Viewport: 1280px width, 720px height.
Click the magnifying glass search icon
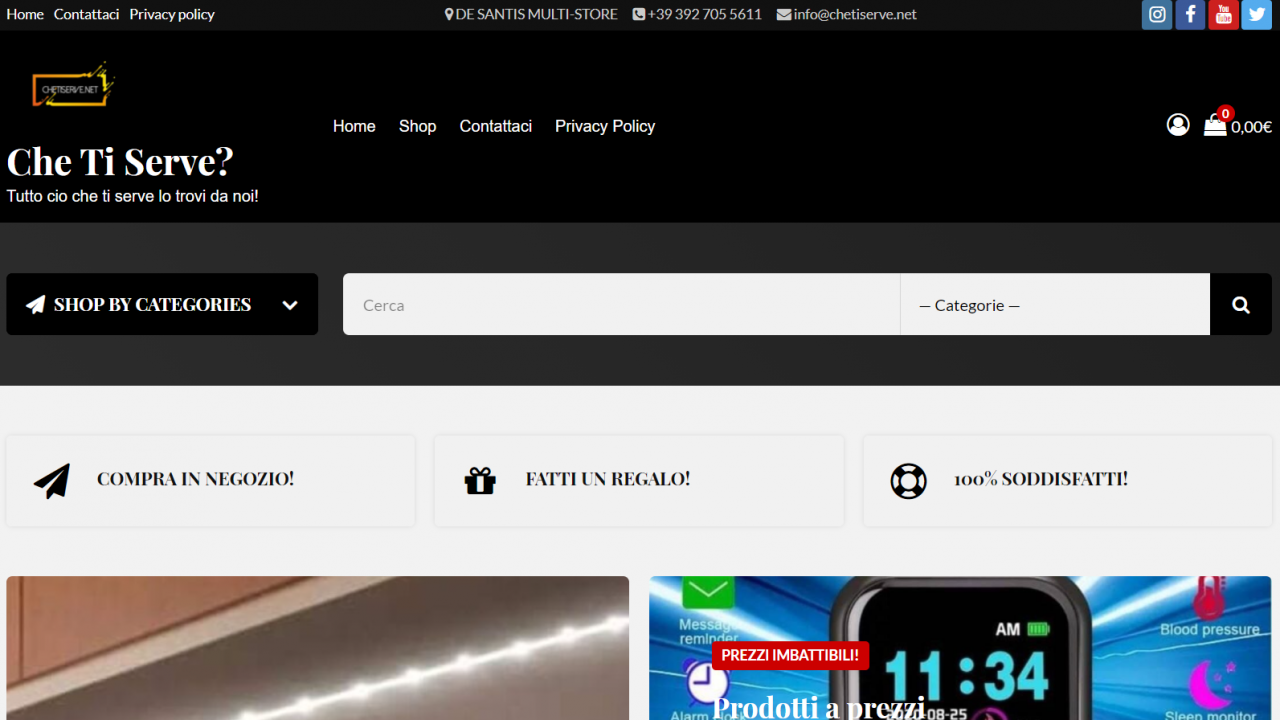point(1240,304)
